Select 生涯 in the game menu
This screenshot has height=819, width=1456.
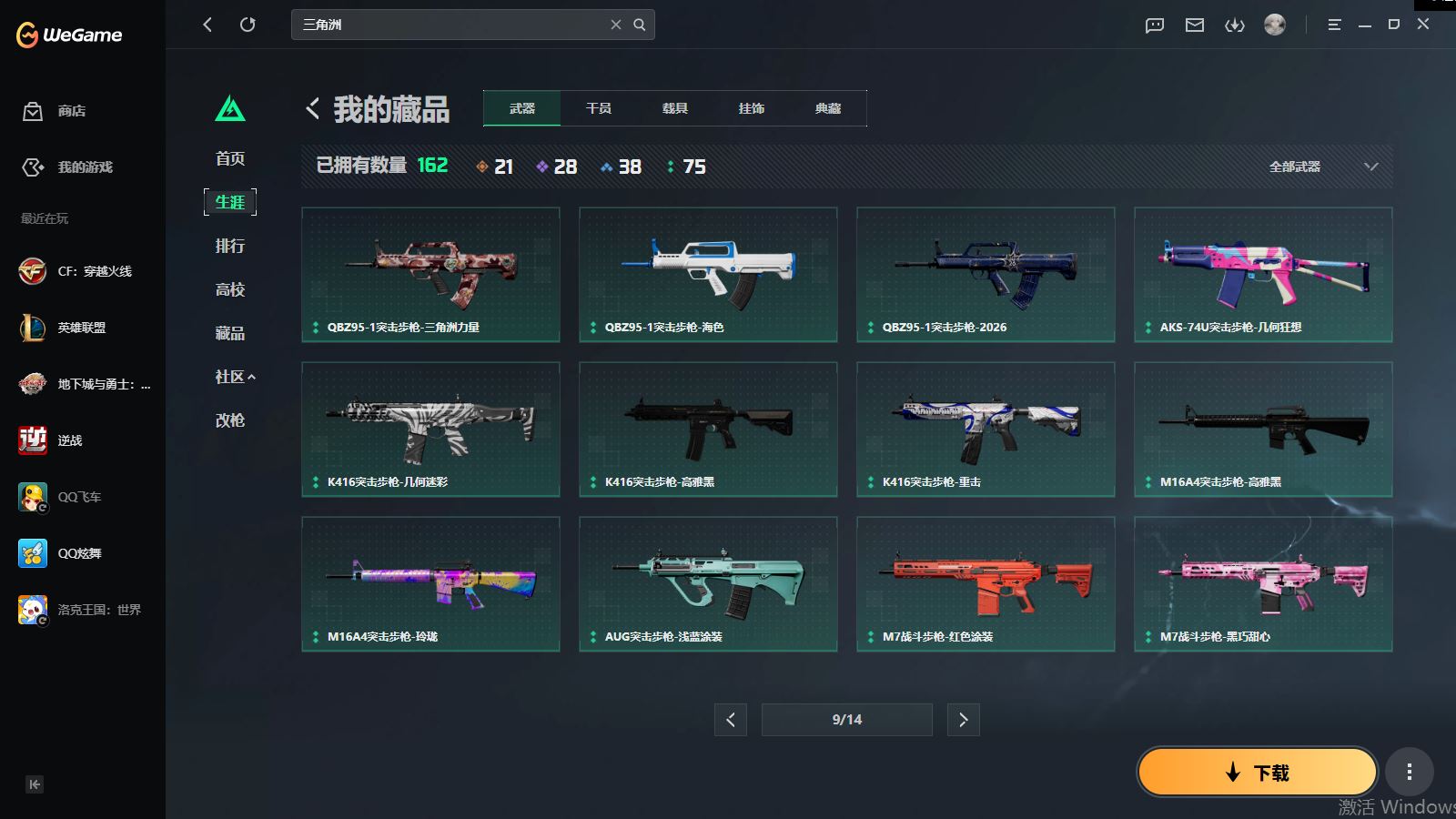[x=230, y=202]
